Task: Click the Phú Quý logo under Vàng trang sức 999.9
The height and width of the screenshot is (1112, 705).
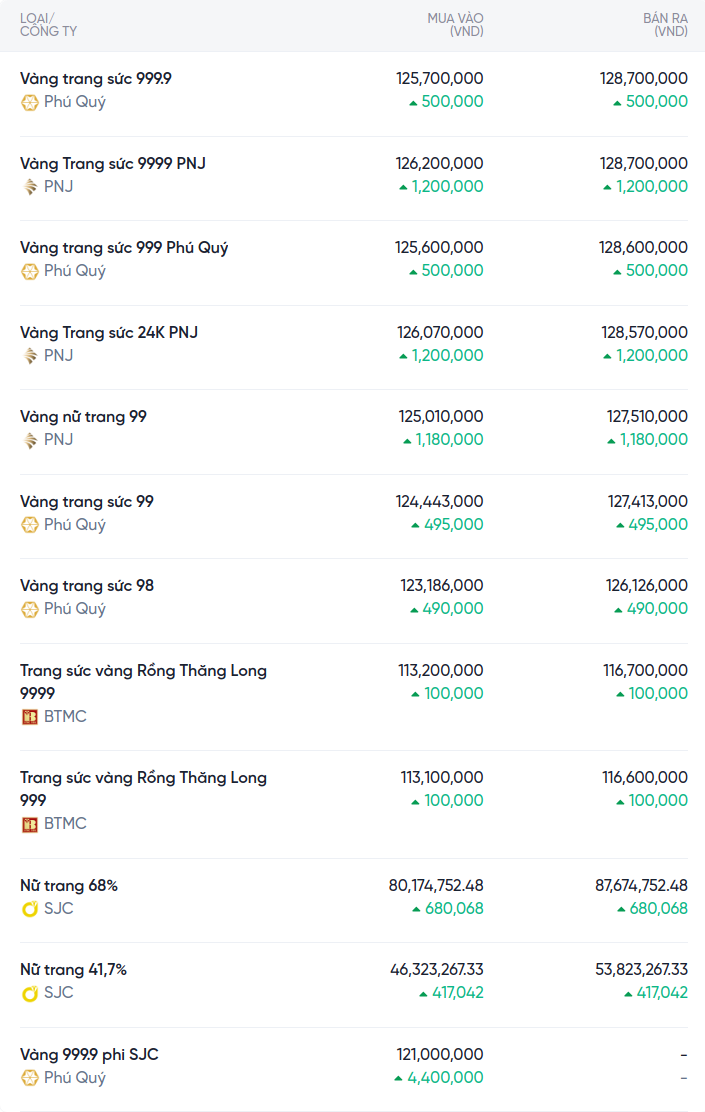Action: pos(30,102)
